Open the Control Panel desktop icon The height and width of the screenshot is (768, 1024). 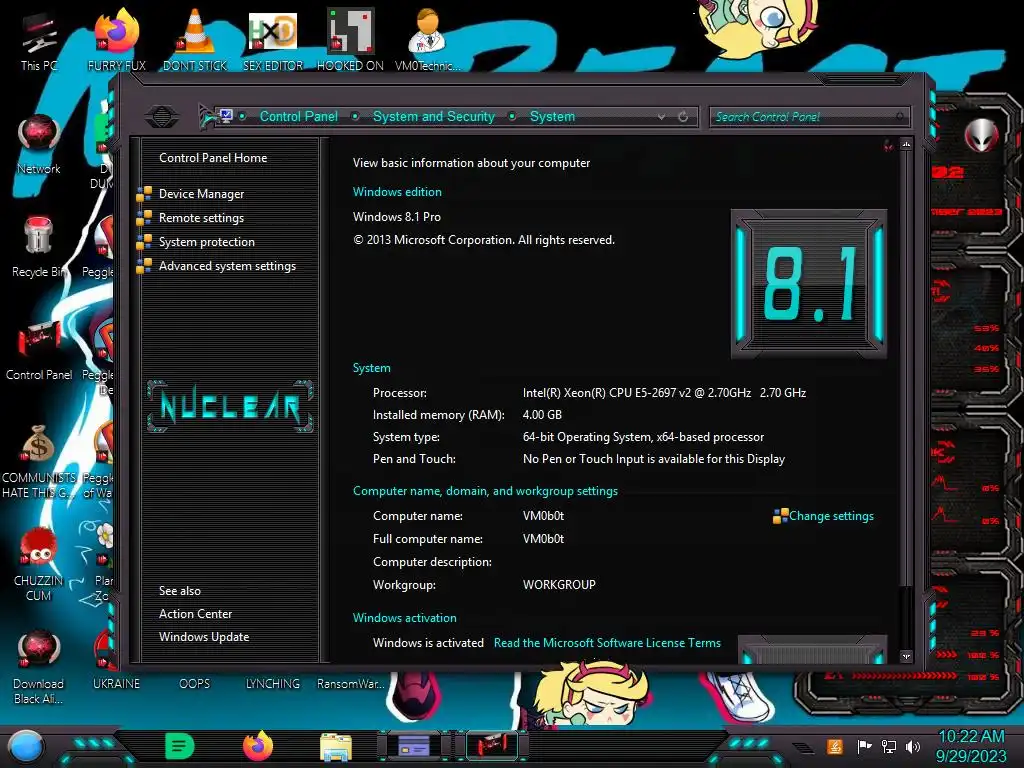pos(39,351)
